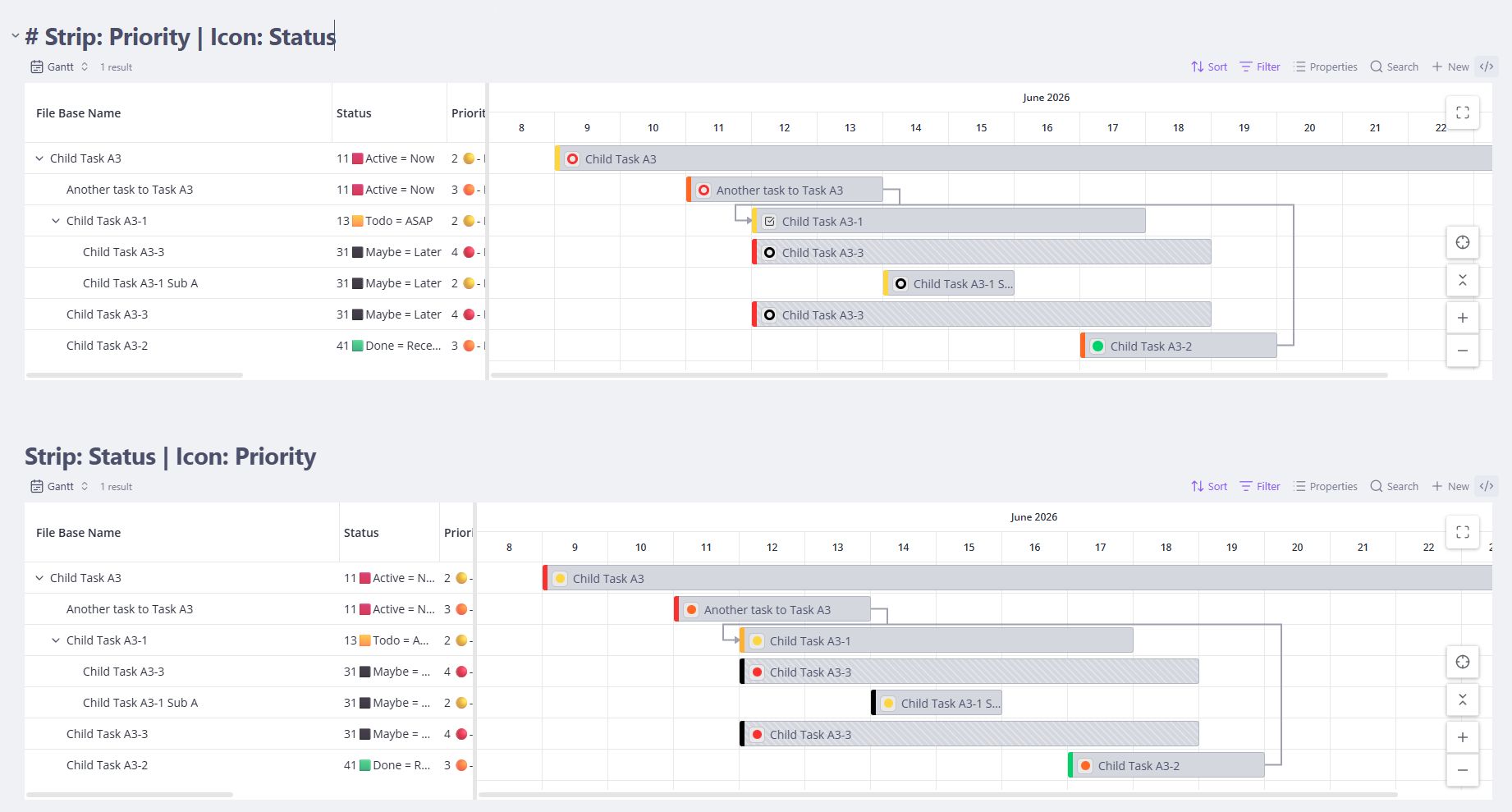Select the 'Child Task A3-2' bar in the Strip: Status Gantt
Image resolution: width=1512 pixels, height=812 pixels.
[x=1166, y=766]
